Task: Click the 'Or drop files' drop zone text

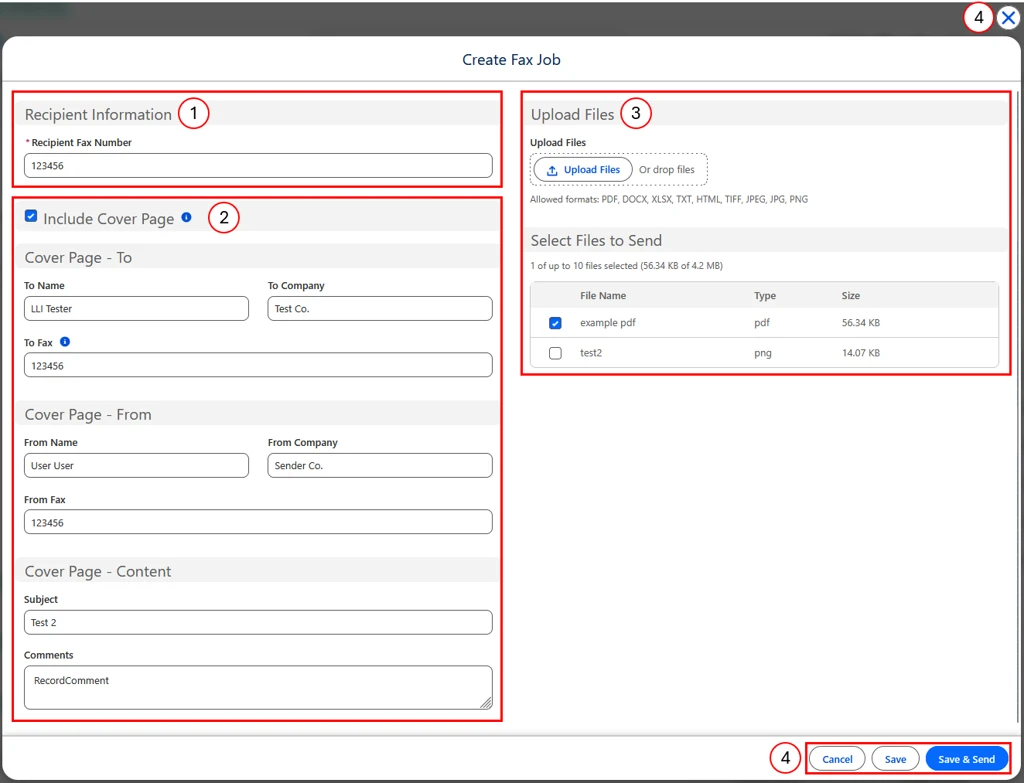Action: coord(666,170)
